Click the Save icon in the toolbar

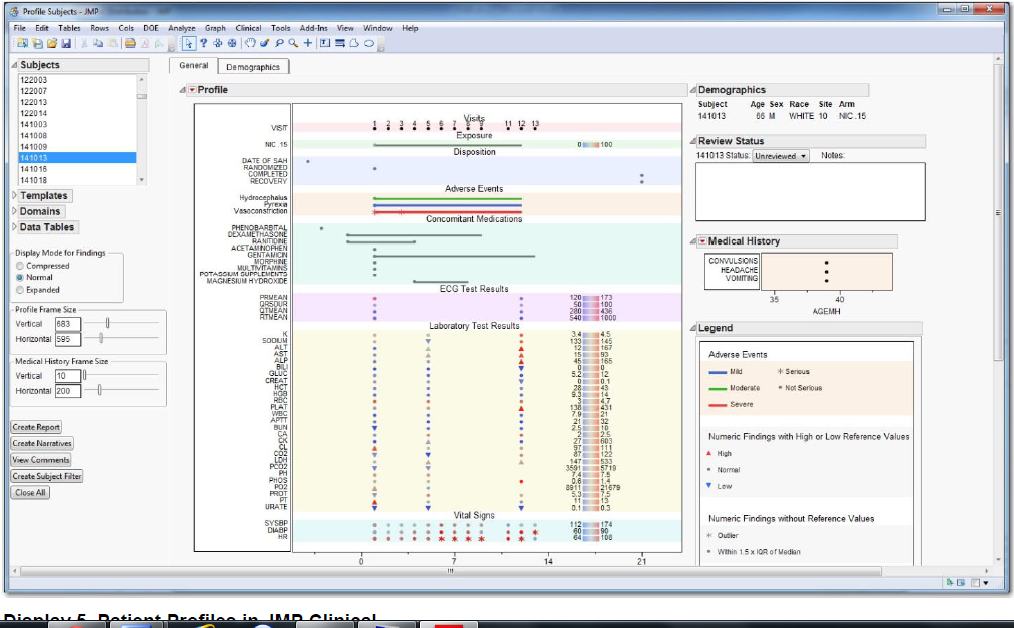[x=66, y=44]
